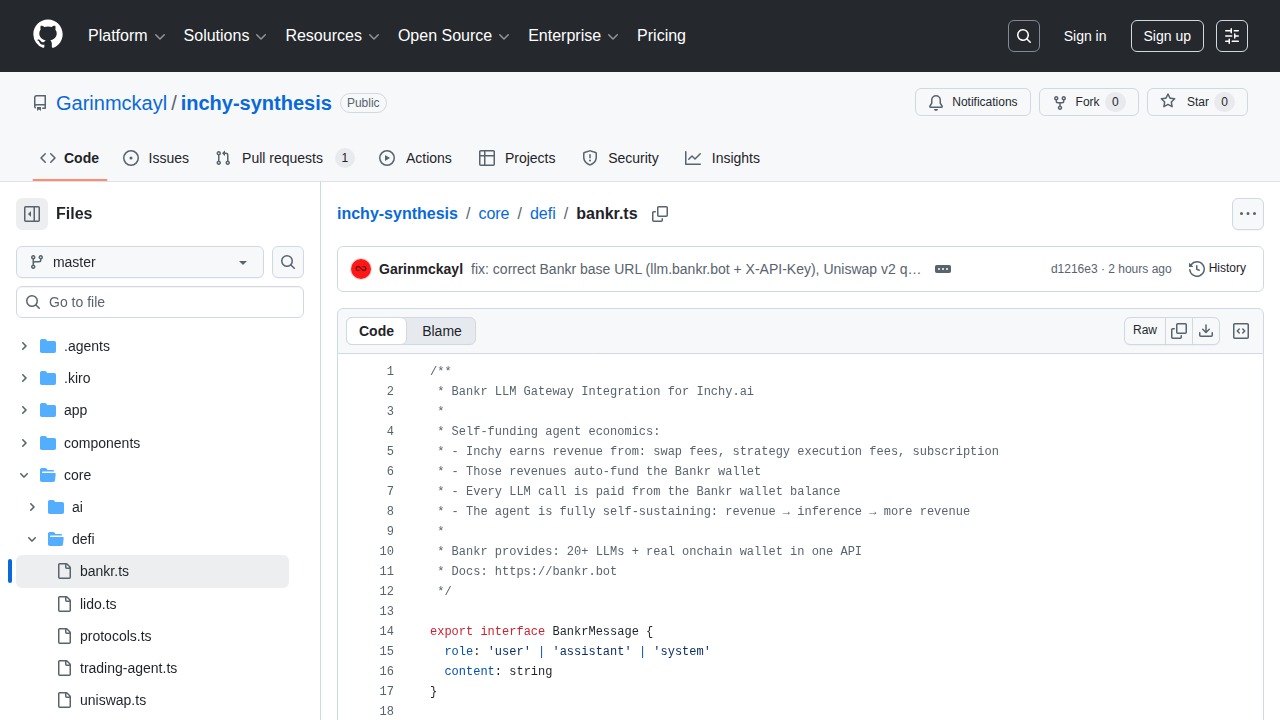Download the raw bankr.ts file
This screenshot has height=720, width=1280.
(1206, 331)
